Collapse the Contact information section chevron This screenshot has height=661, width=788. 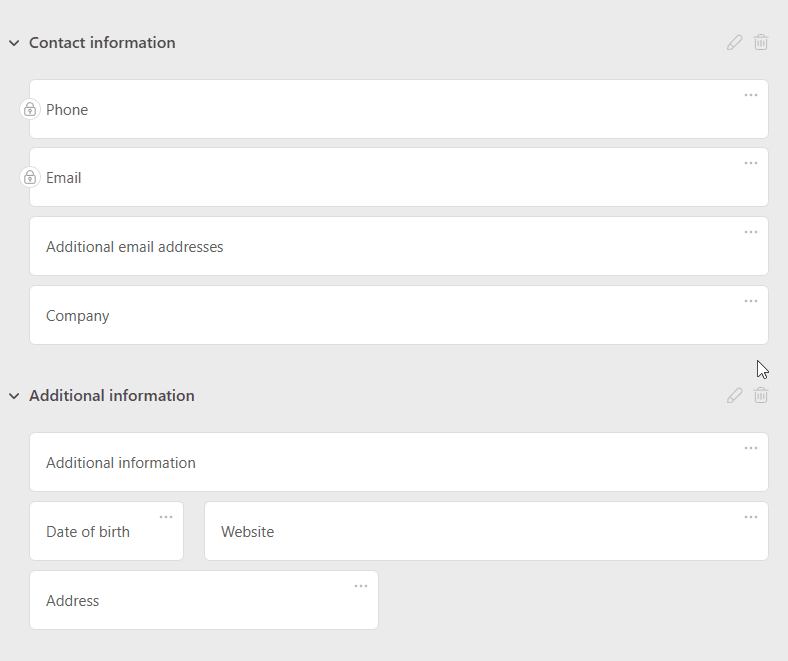[x=14, y=43]
